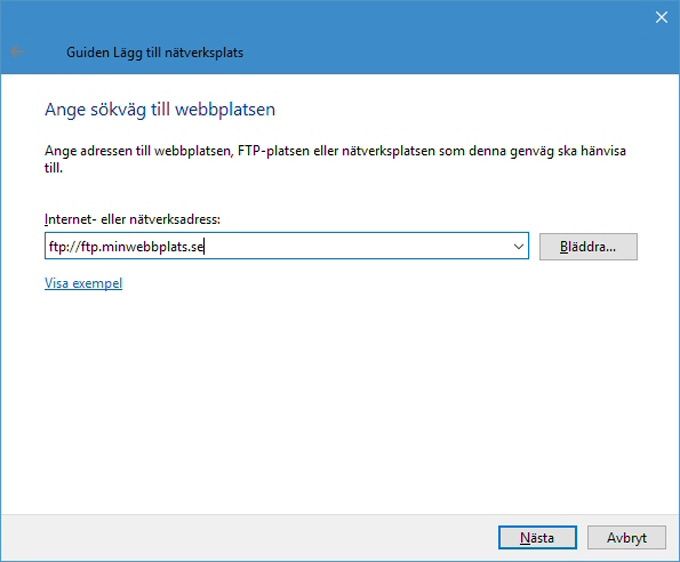The height and width of the screenshot is (562, 680).
Task: Close the network location wizard
Action: [x=661, y=17]
